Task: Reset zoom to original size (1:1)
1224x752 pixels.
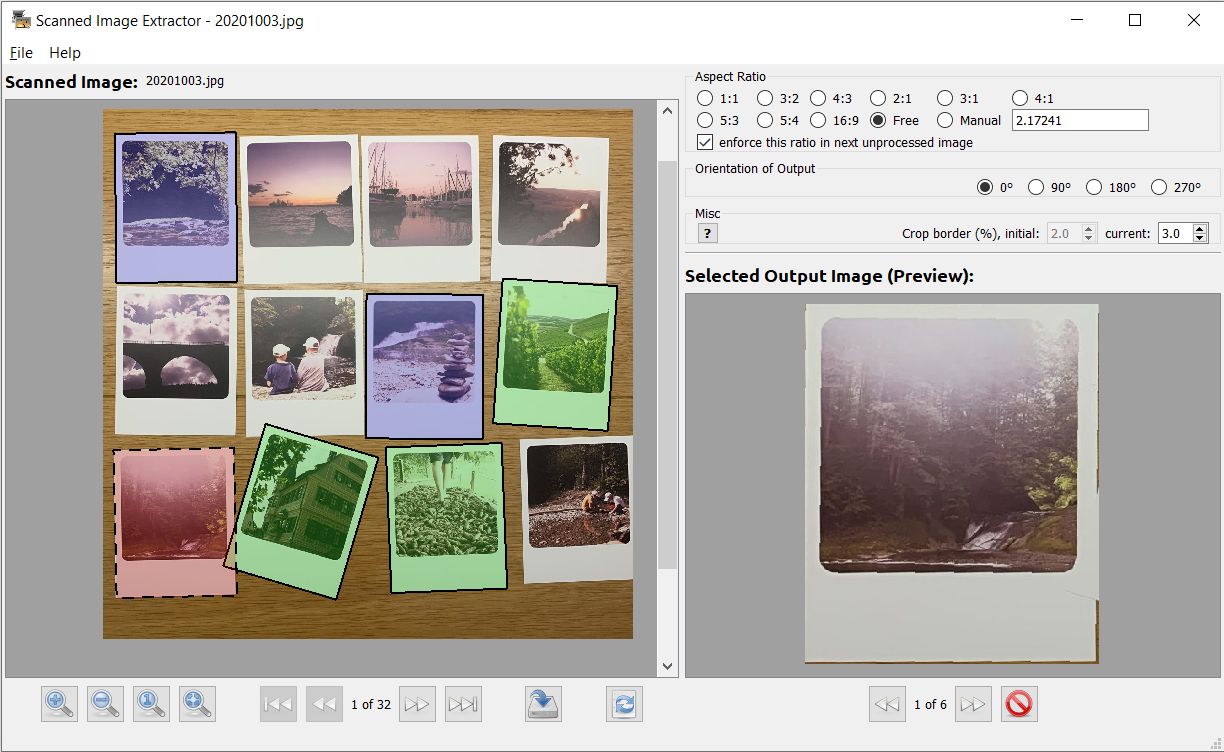Action: [x=152, y=704]
